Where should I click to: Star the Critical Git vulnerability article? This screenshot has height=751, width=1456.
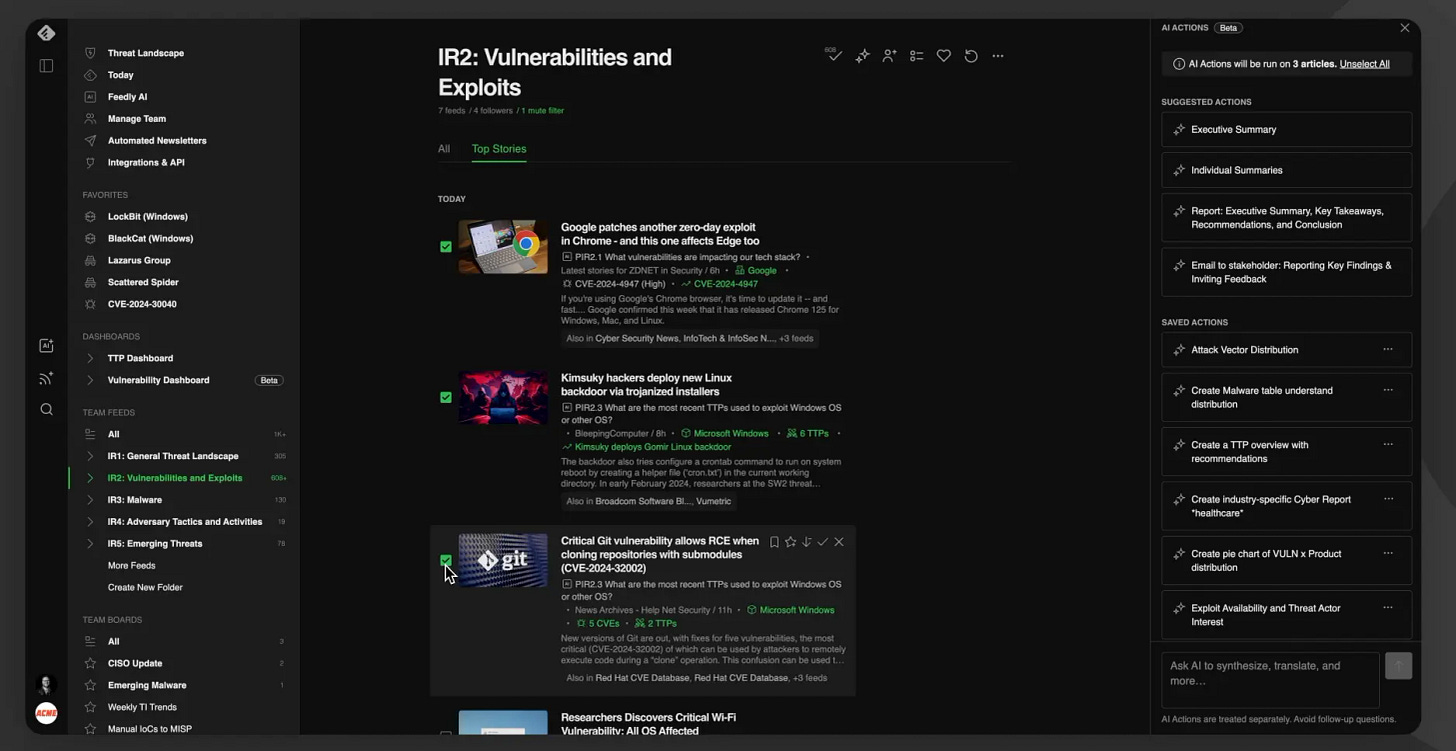790,542
